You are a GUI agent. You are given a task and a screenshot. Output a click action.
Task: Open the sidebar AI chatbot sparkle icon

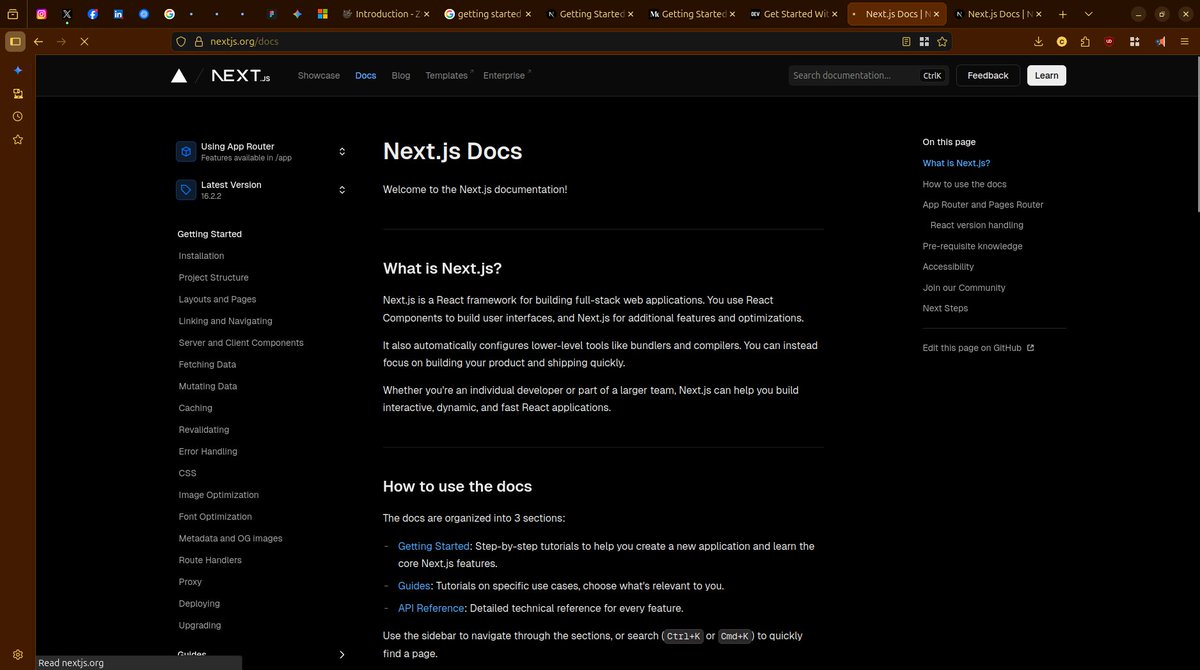coord(17,71)
